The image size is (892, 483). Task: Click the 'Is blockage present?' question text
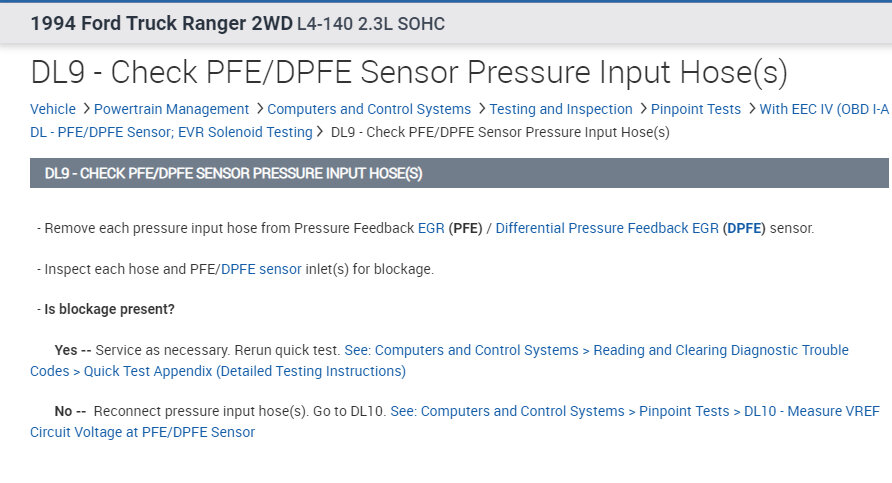tap(110, 309)
